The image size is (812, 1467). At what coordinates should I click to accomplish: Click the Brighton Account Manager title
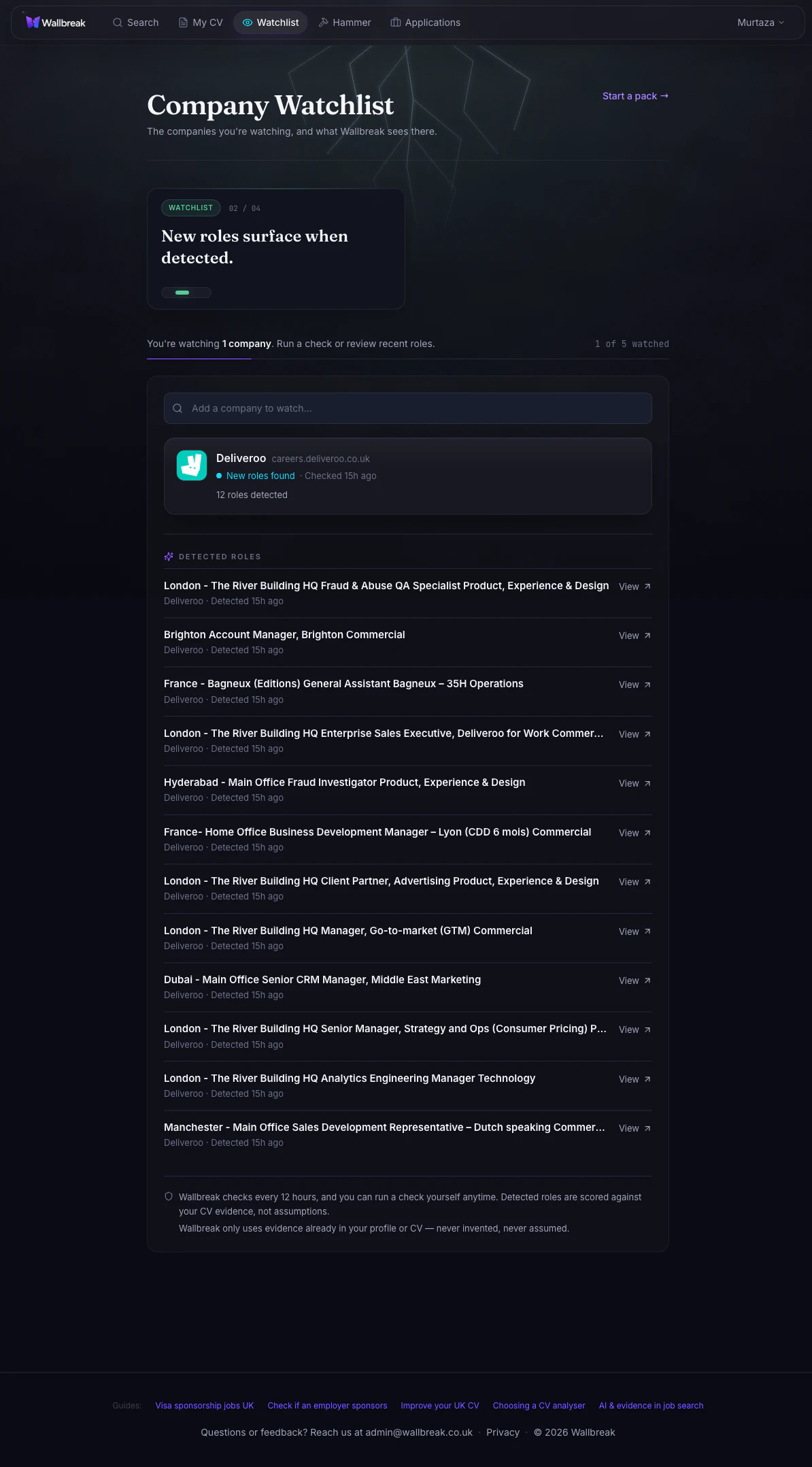tap(284, 634)
